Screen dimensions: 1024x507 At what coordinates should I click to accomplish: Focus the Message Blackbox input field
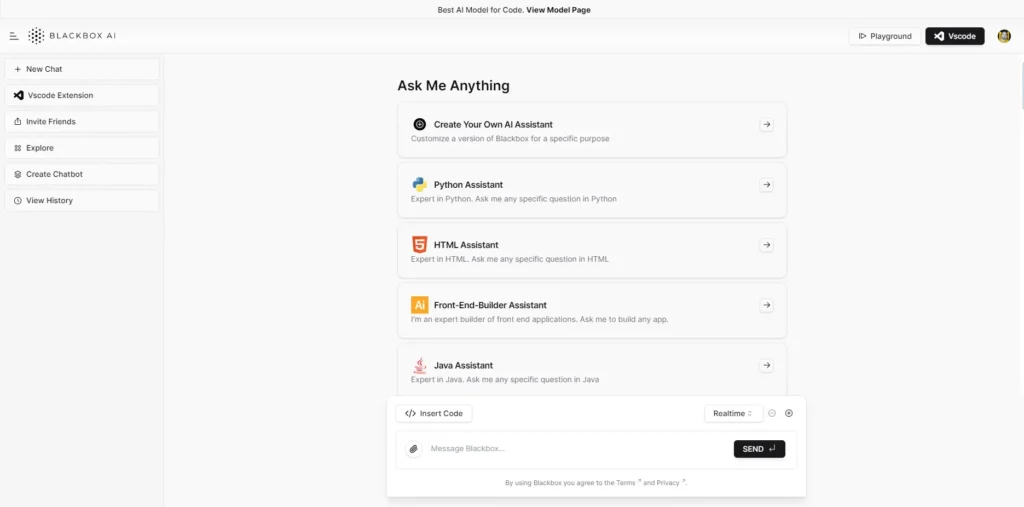coord(578,449)
